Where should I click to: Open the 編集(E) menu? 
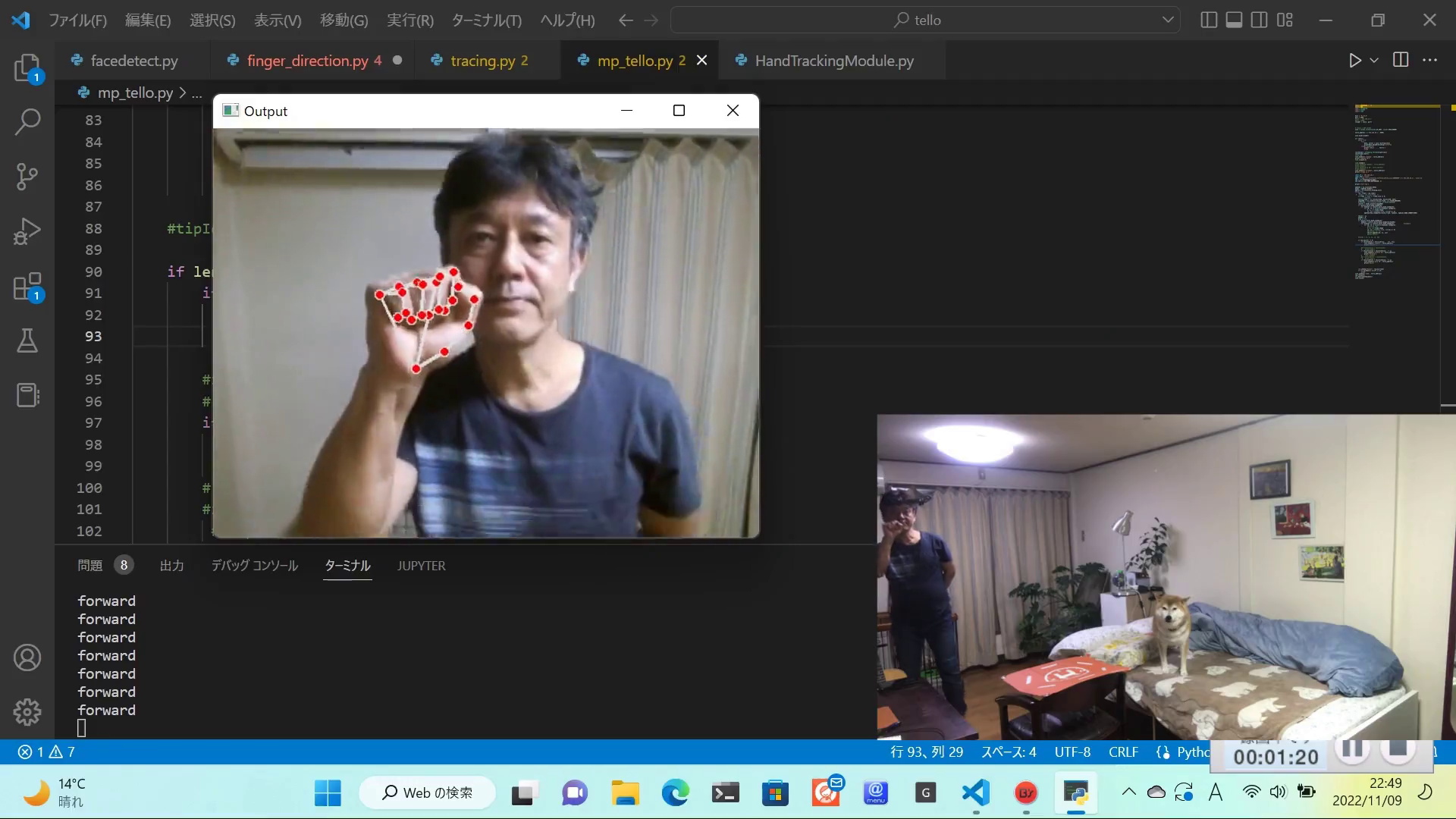(148, 20)
